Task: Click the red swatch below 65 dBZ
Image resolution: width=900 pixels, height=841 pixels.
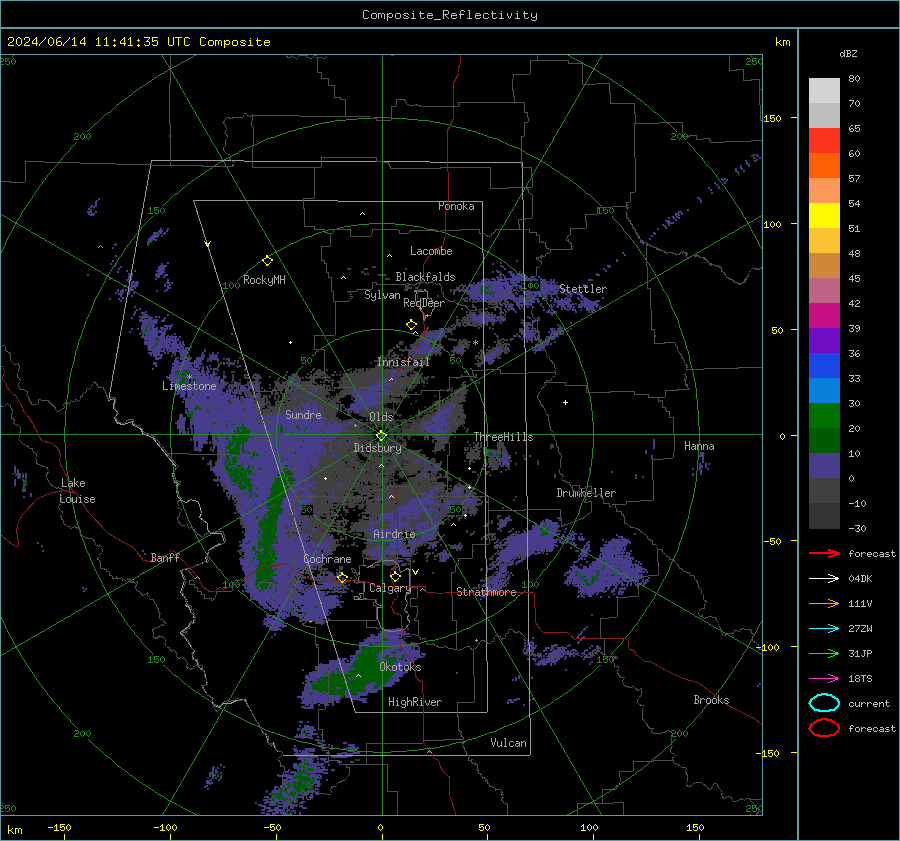Action: tap(824, 141)
